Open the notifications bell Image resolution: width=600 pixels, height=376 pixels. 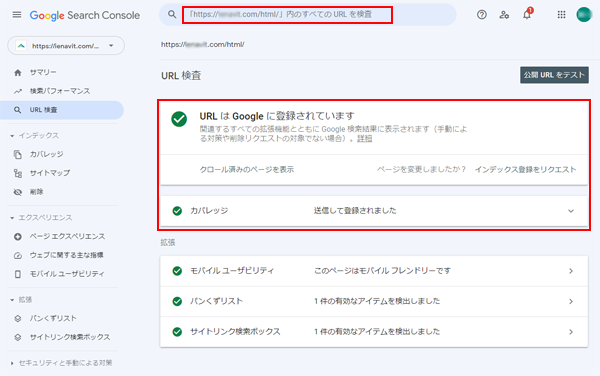click(x=527, y=15)
